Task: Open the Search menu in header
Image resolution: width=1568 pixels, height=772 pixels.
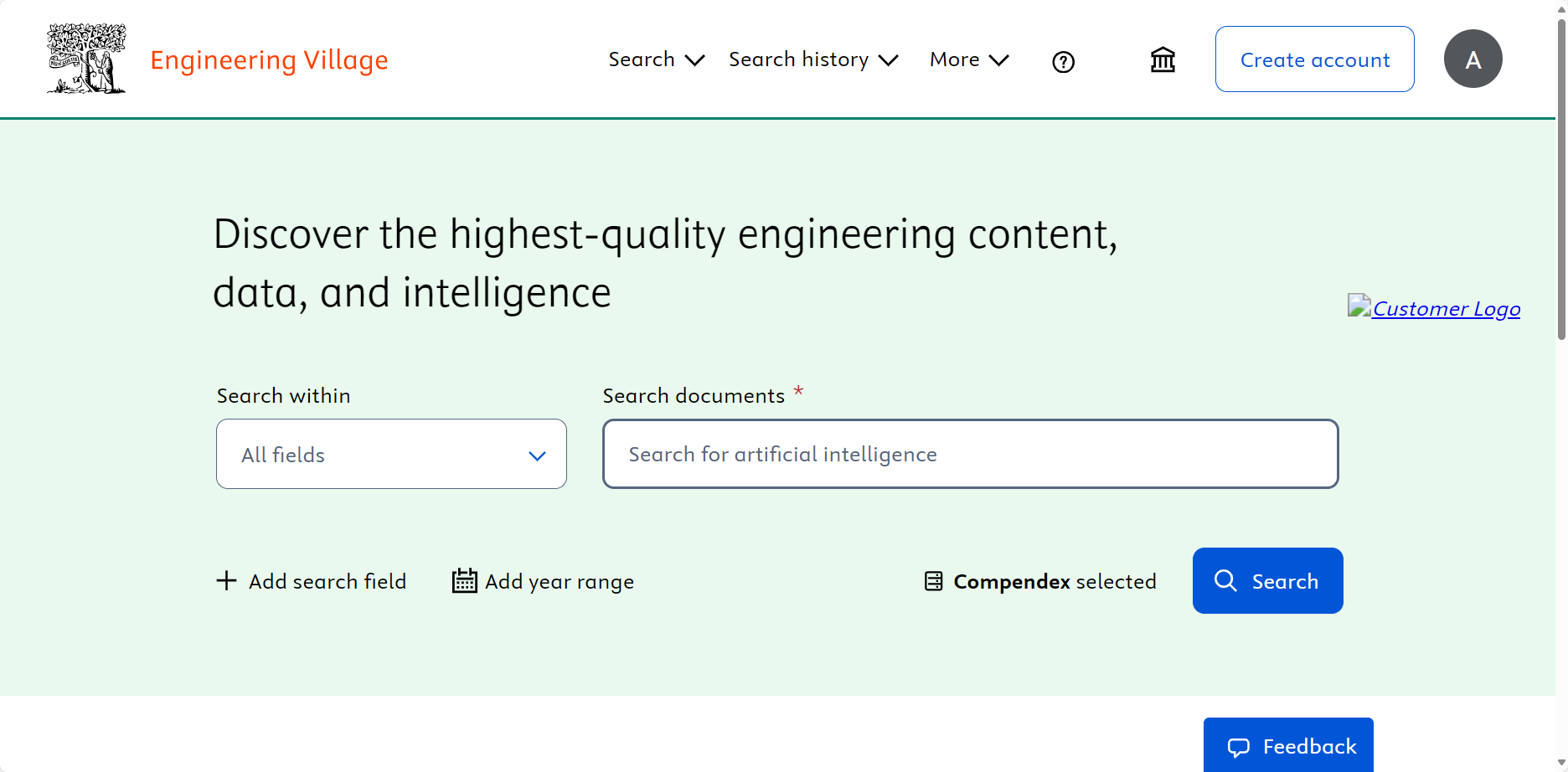Action: (656, 59)
